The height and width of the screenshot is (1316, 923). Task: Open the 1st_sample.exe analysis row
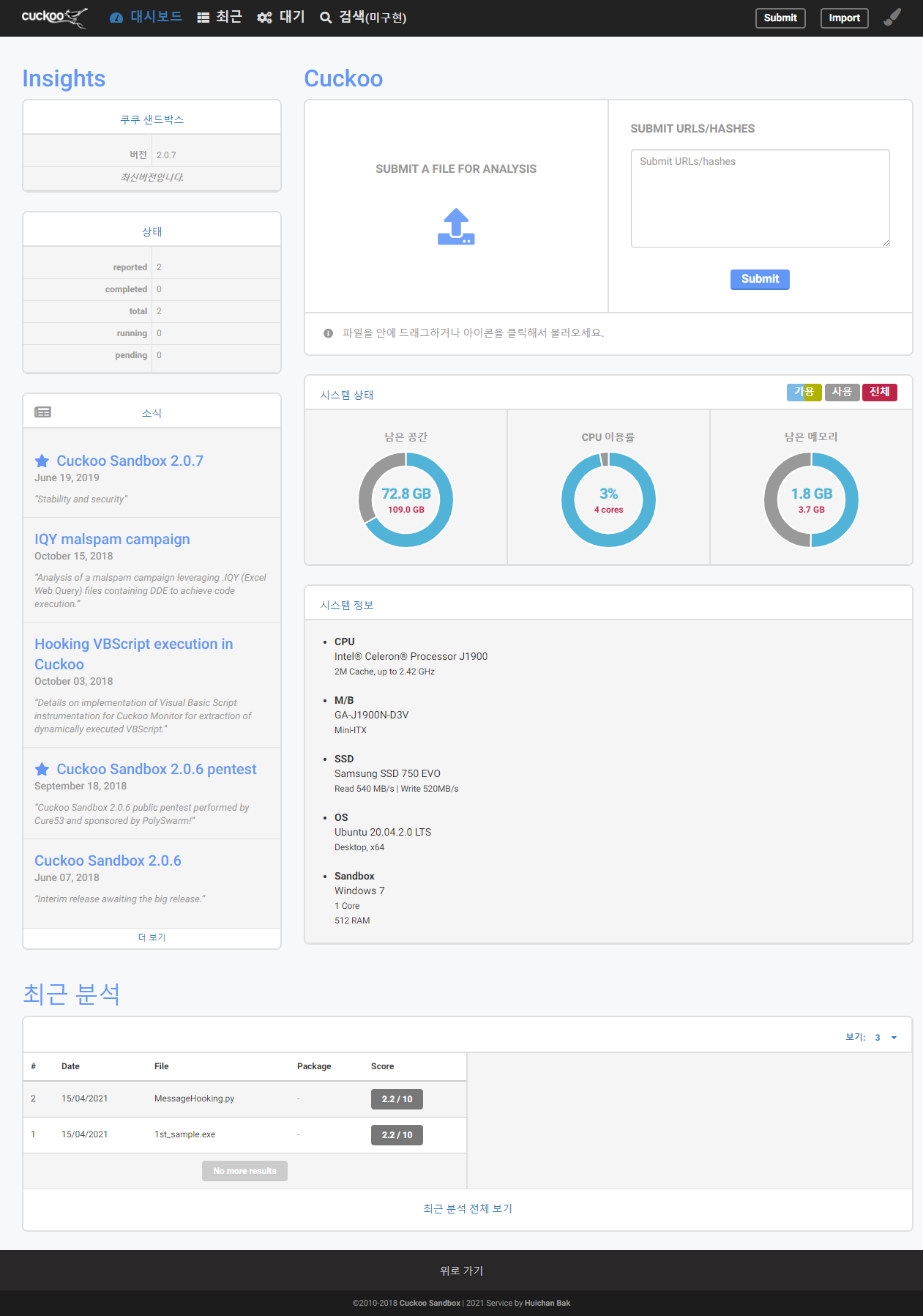click(245, 1134)
